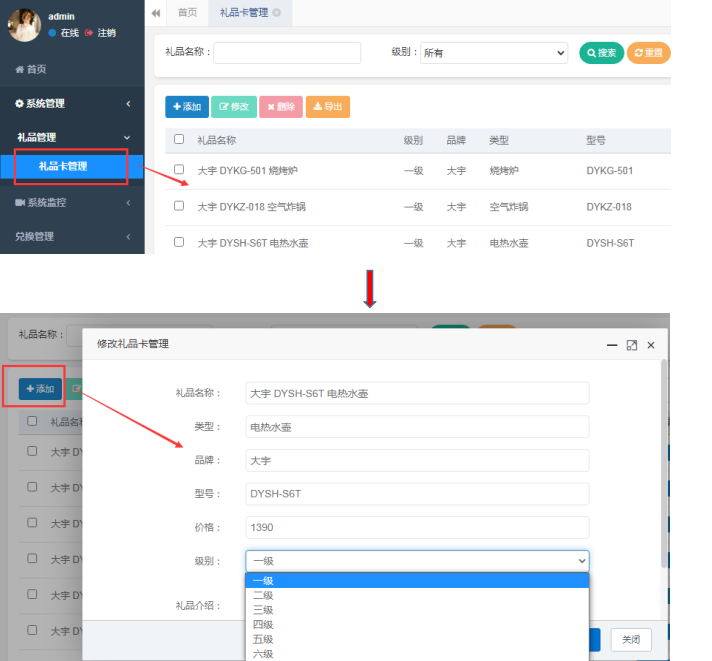
Task: Switch to the 礼品卡管理 tab
Action: (x=244, y=13)
